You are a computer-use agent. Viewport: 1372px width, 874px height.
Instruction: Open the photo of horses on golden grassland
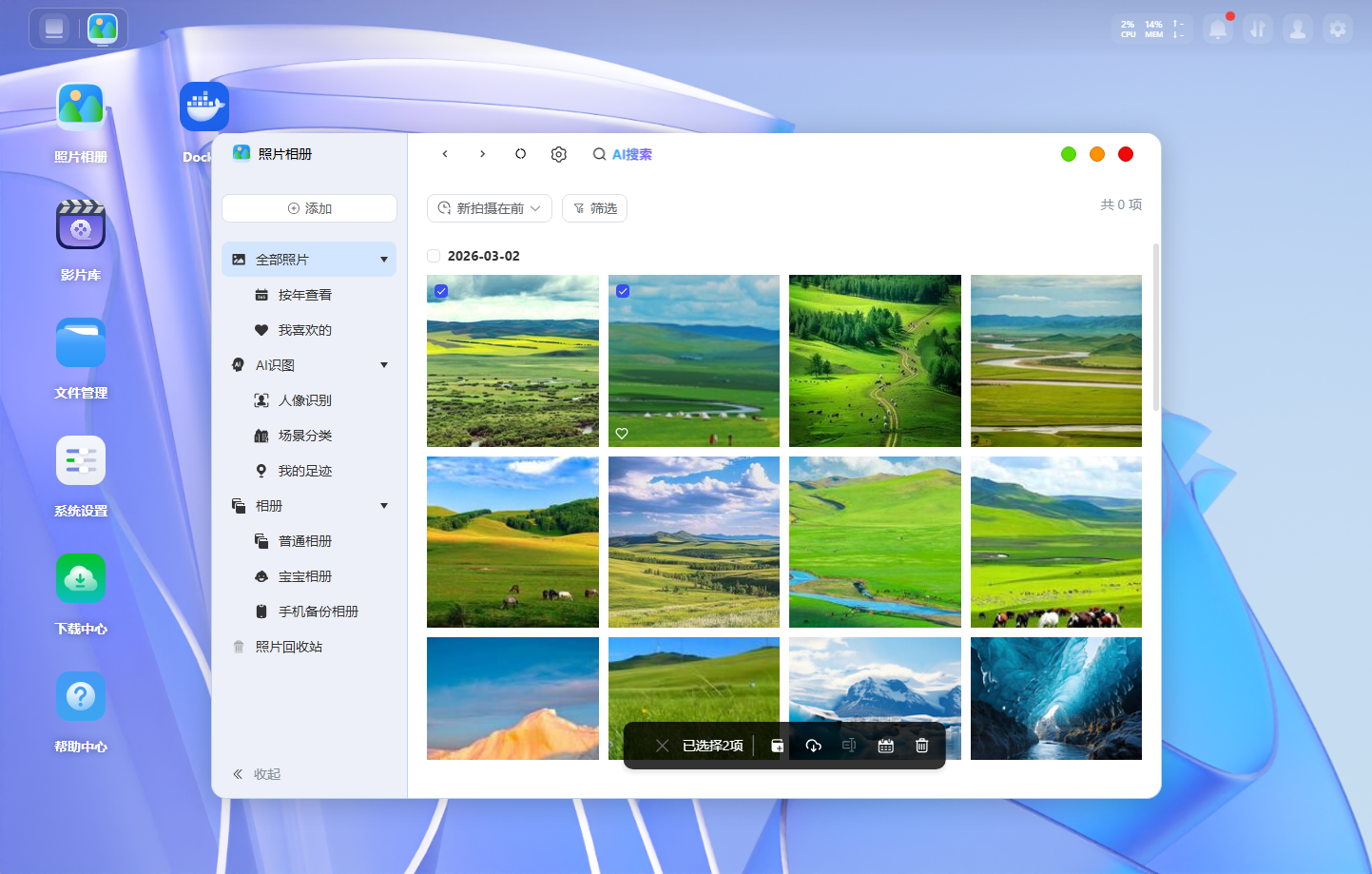point(512,542)
